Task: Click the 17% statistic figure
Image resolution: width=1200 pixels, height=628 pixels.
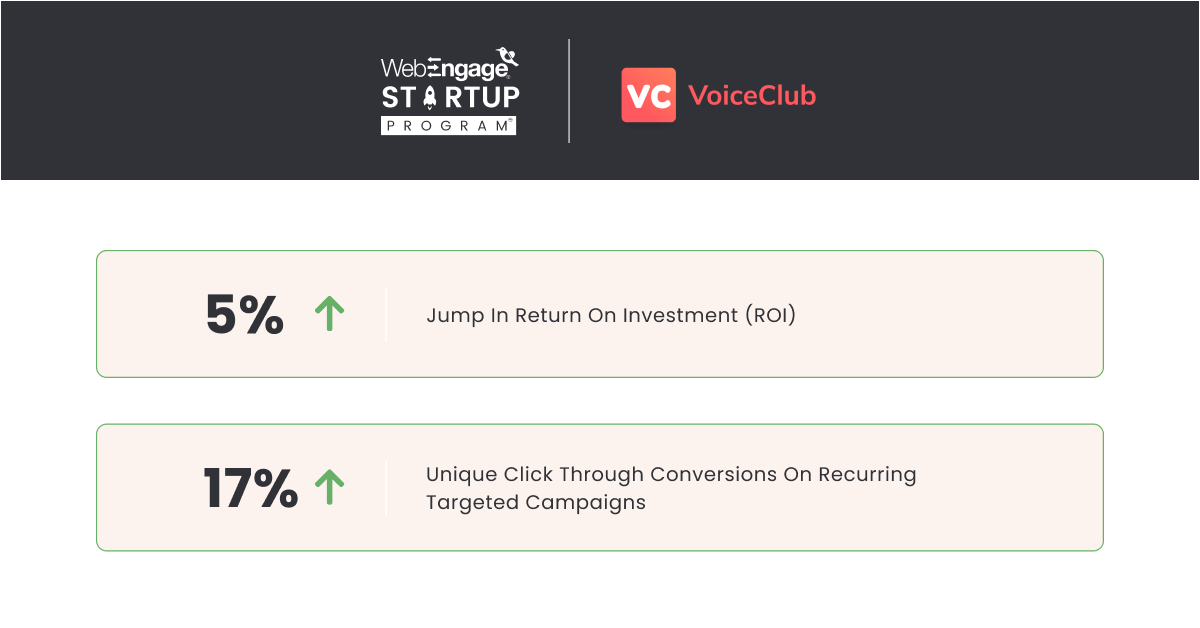Action: 250,488
